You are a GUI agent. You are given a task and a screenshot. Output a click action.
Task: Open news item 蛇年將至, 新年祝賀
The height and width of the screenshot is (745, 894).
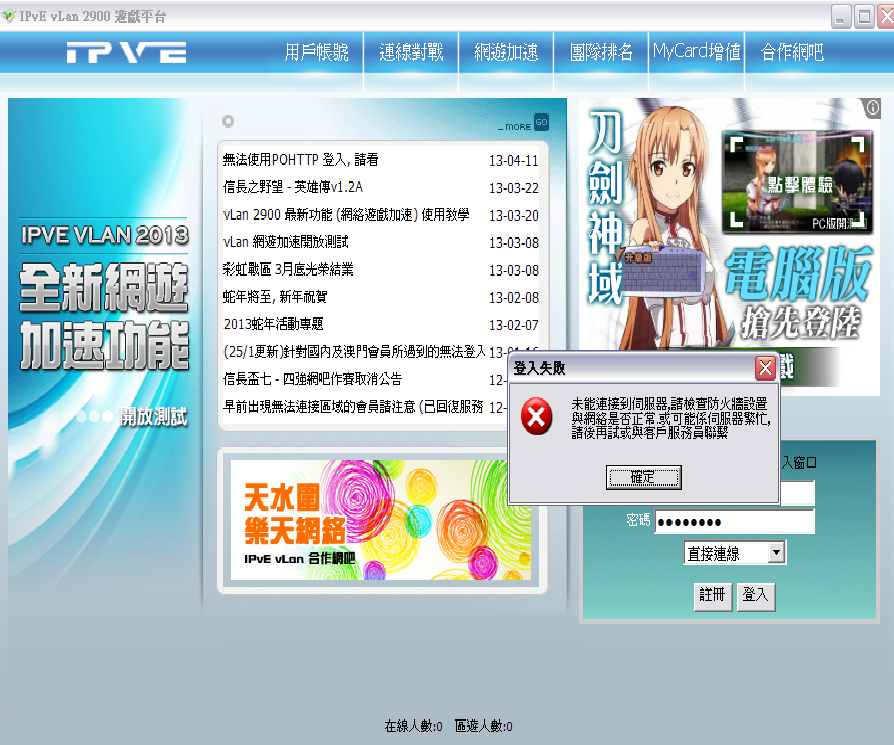tap(274, 296)
